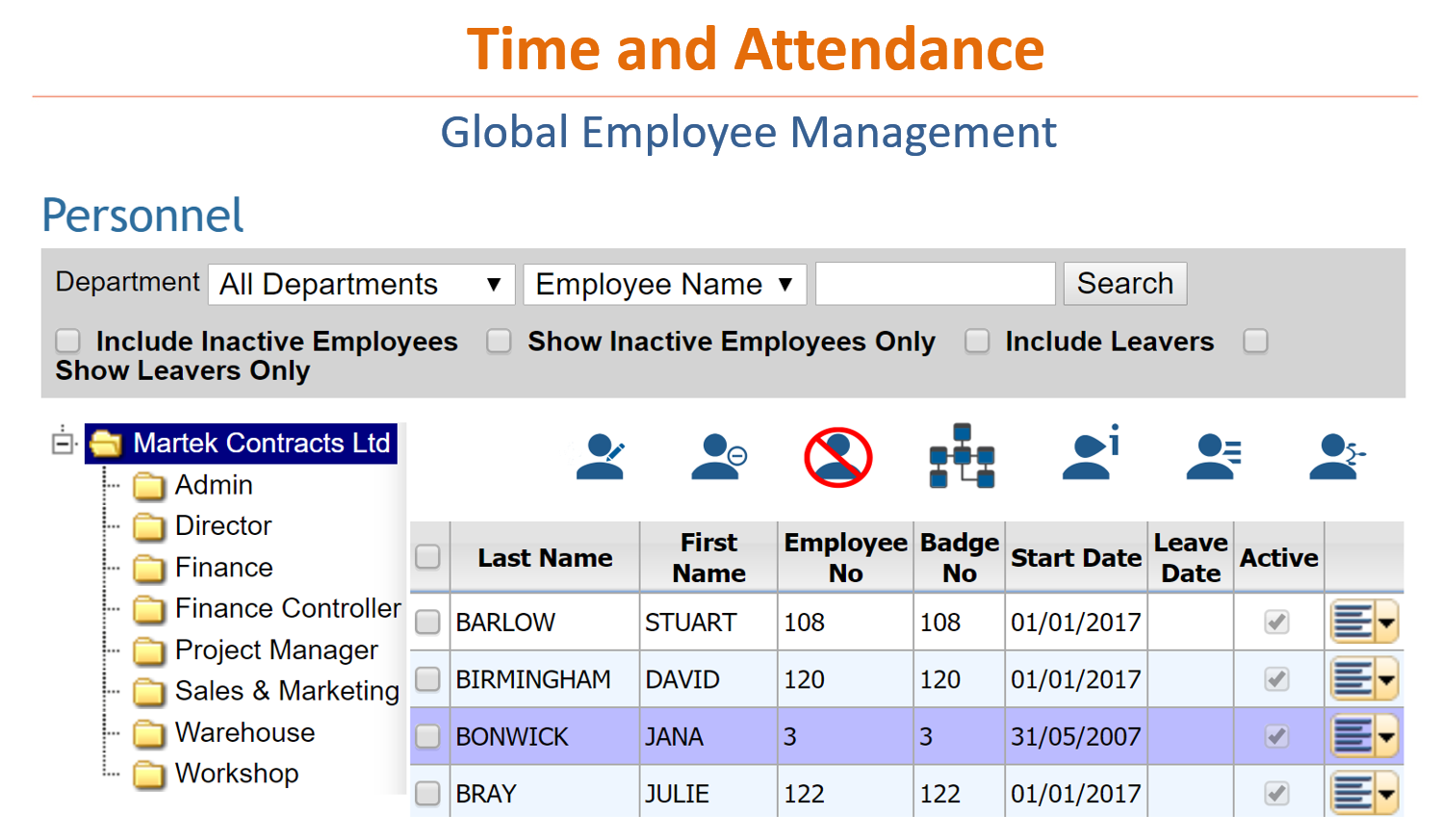Screen dimensions: 1441x840
Task: Click the deactivate employee ban icon
Action: click(x=836, y=455)
